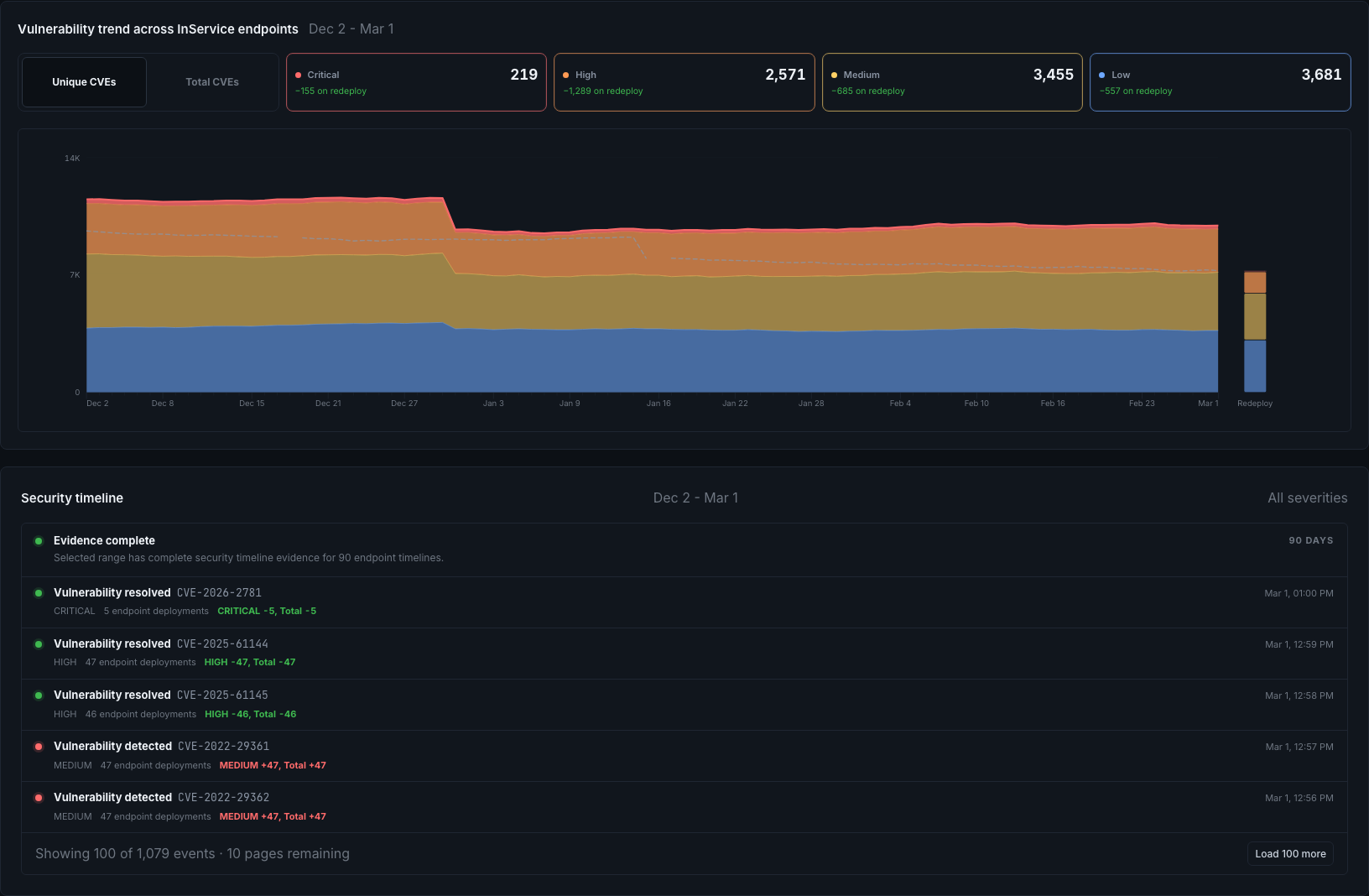Click the Low count 3,681
Screen dimensions: 1369x896
coord(1321,75)
